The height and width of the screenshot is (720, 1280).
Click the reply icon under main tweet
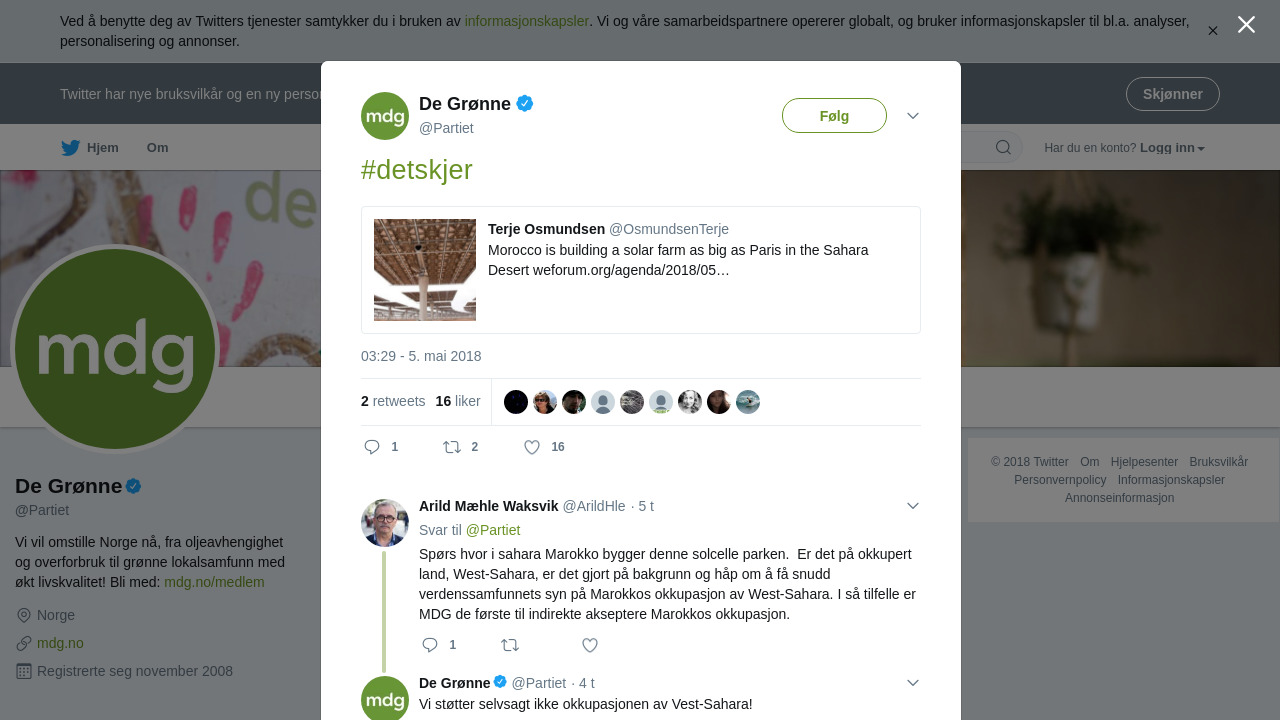[372, 447]
